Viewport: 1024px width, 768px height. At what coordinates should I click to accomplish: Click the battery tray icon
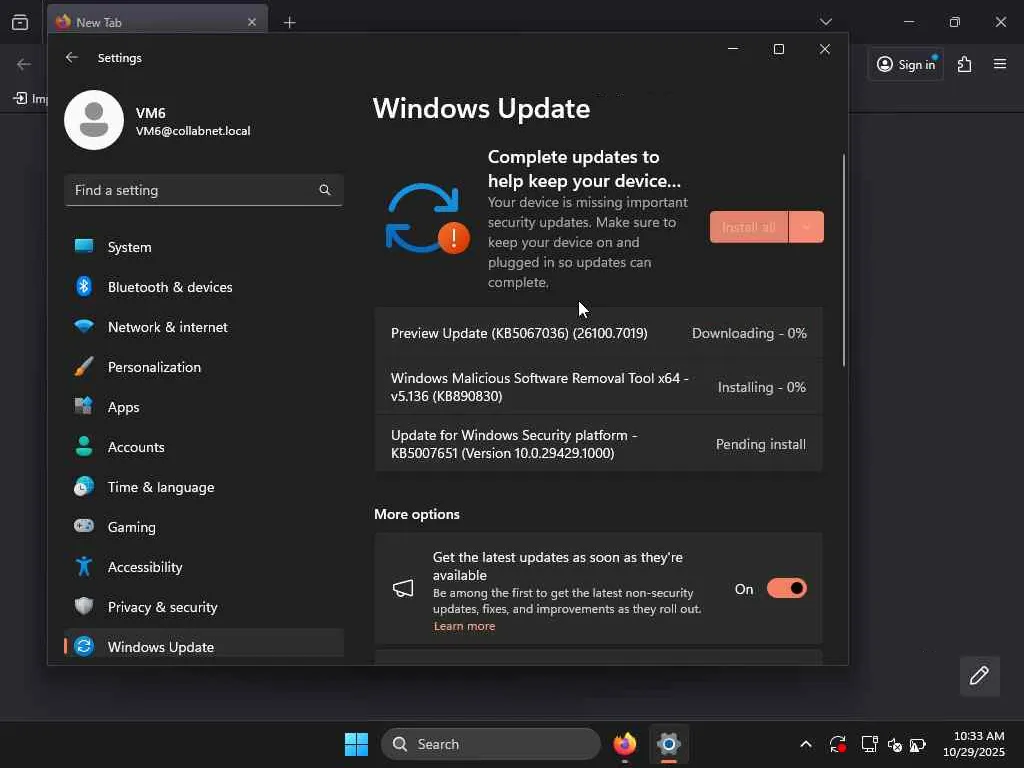[x=918, y=744]
